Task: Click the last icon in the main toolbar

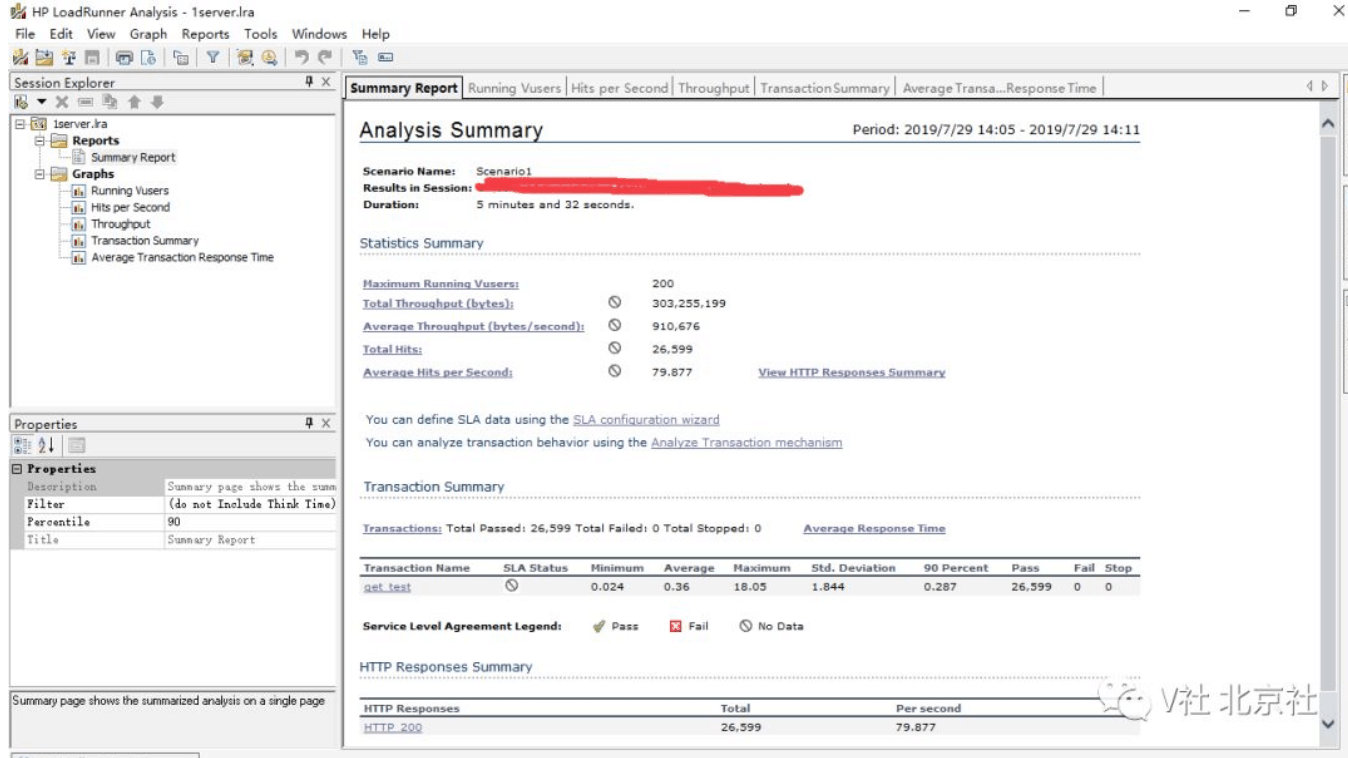Action: coord(385,58)
